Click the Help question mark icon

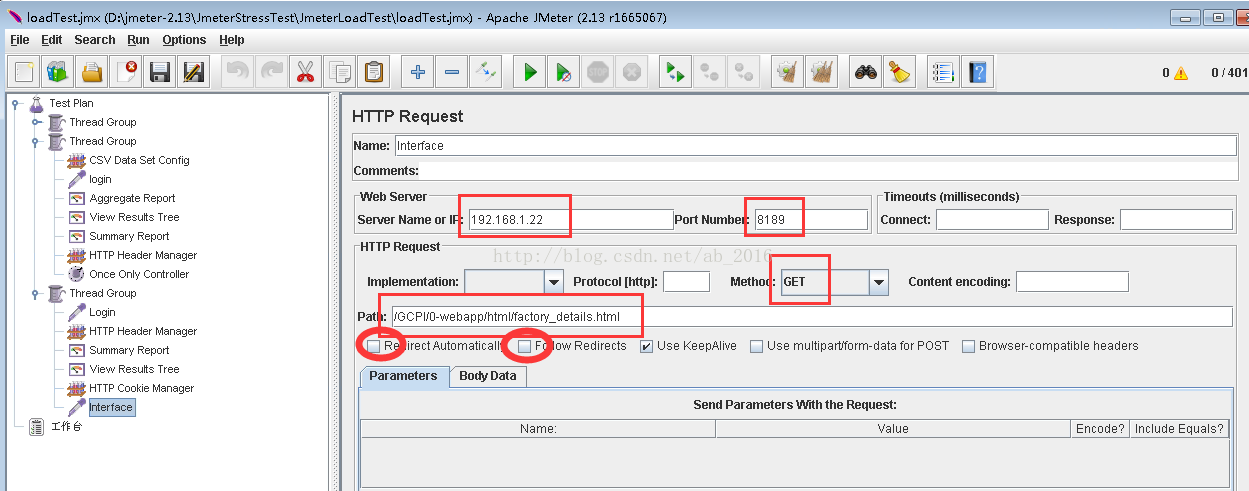click(977, 72)
